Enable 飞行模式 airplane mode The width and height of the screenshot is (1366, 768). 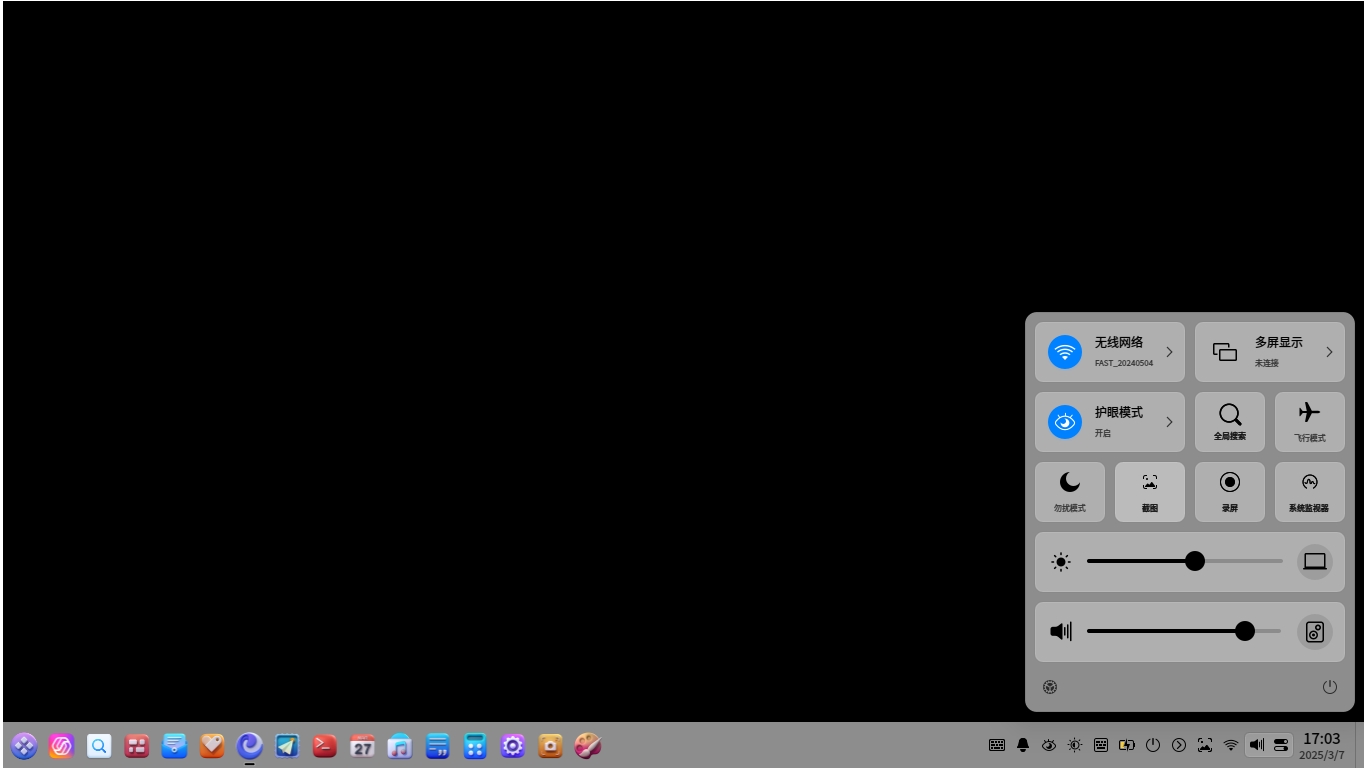1310,422
